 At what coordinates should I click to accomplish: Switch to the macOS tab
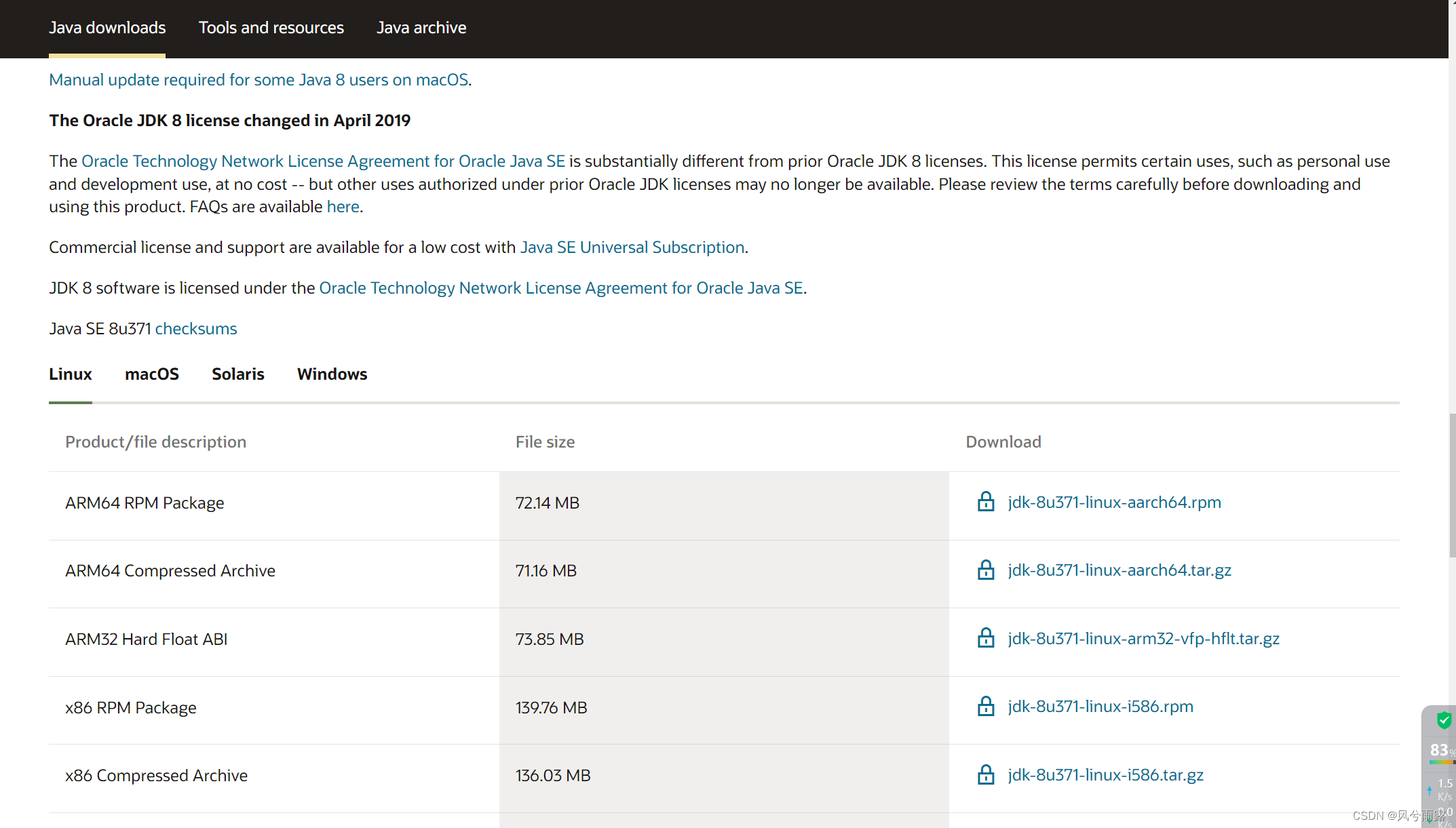[152, 374]
